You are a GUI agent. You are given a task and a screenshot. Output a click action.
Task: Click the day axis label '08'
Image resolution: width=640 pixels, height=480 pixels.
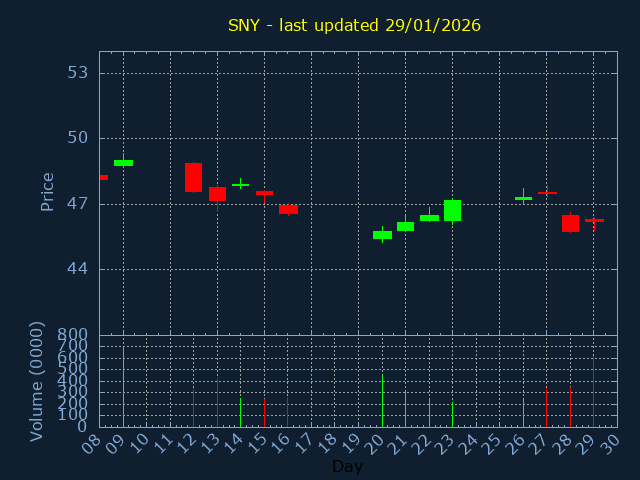(91, 444)
